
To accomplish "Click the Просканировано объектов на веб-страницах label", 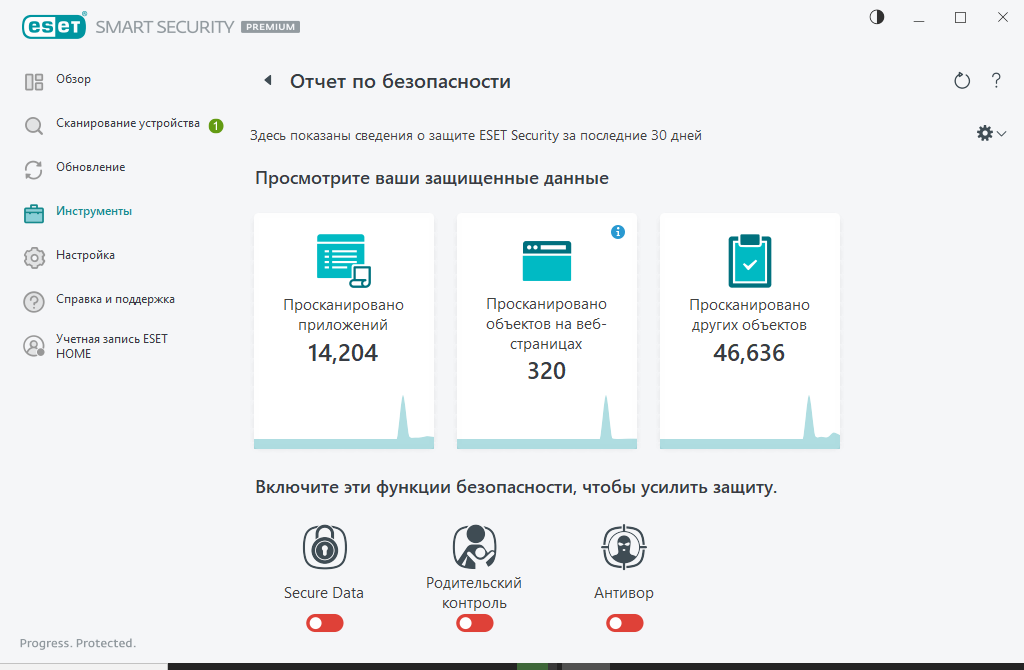I will (x=547, y=324).
